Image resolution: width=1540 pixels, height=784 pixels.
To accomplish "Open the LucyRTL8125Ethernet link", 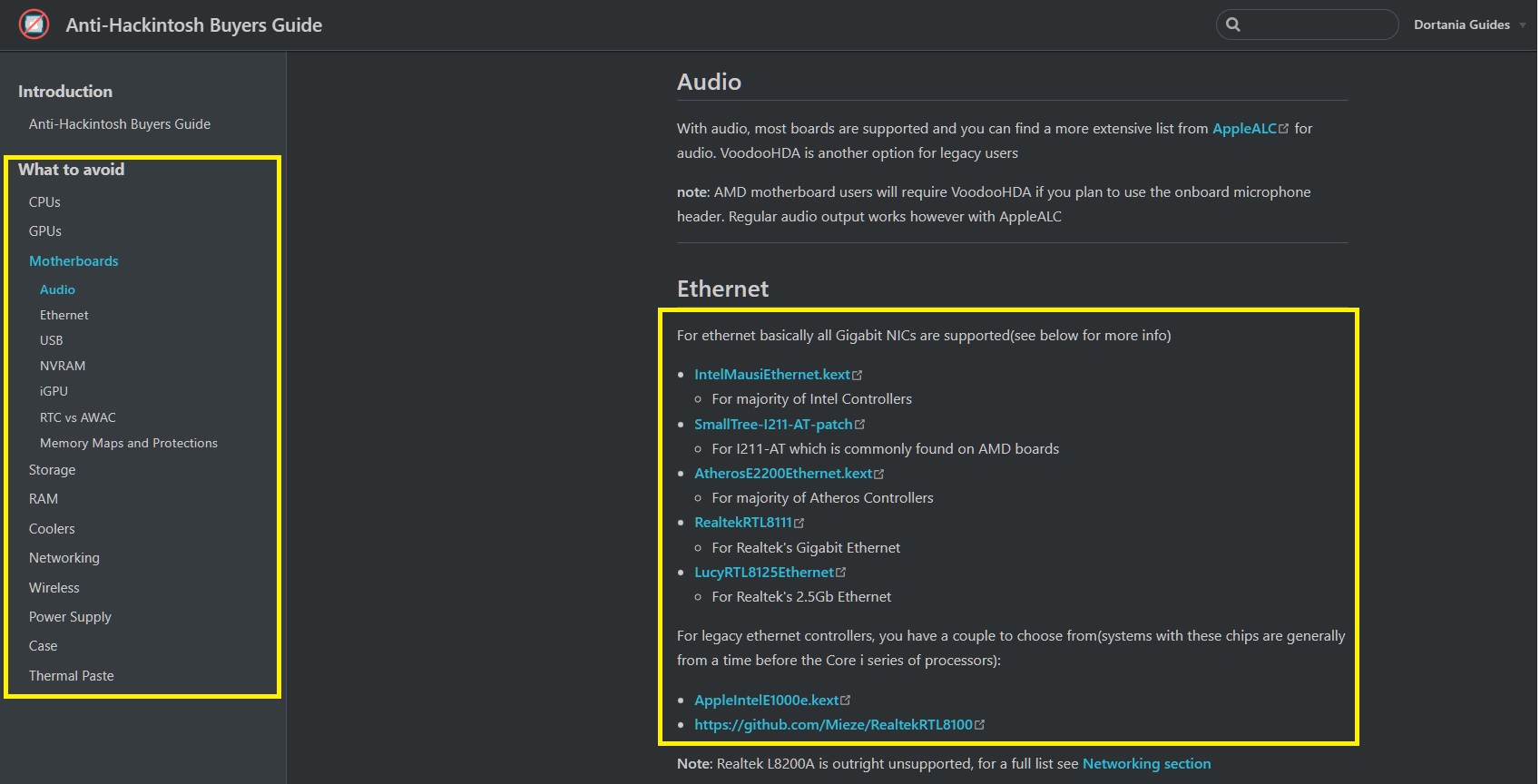I will [764, 573].
